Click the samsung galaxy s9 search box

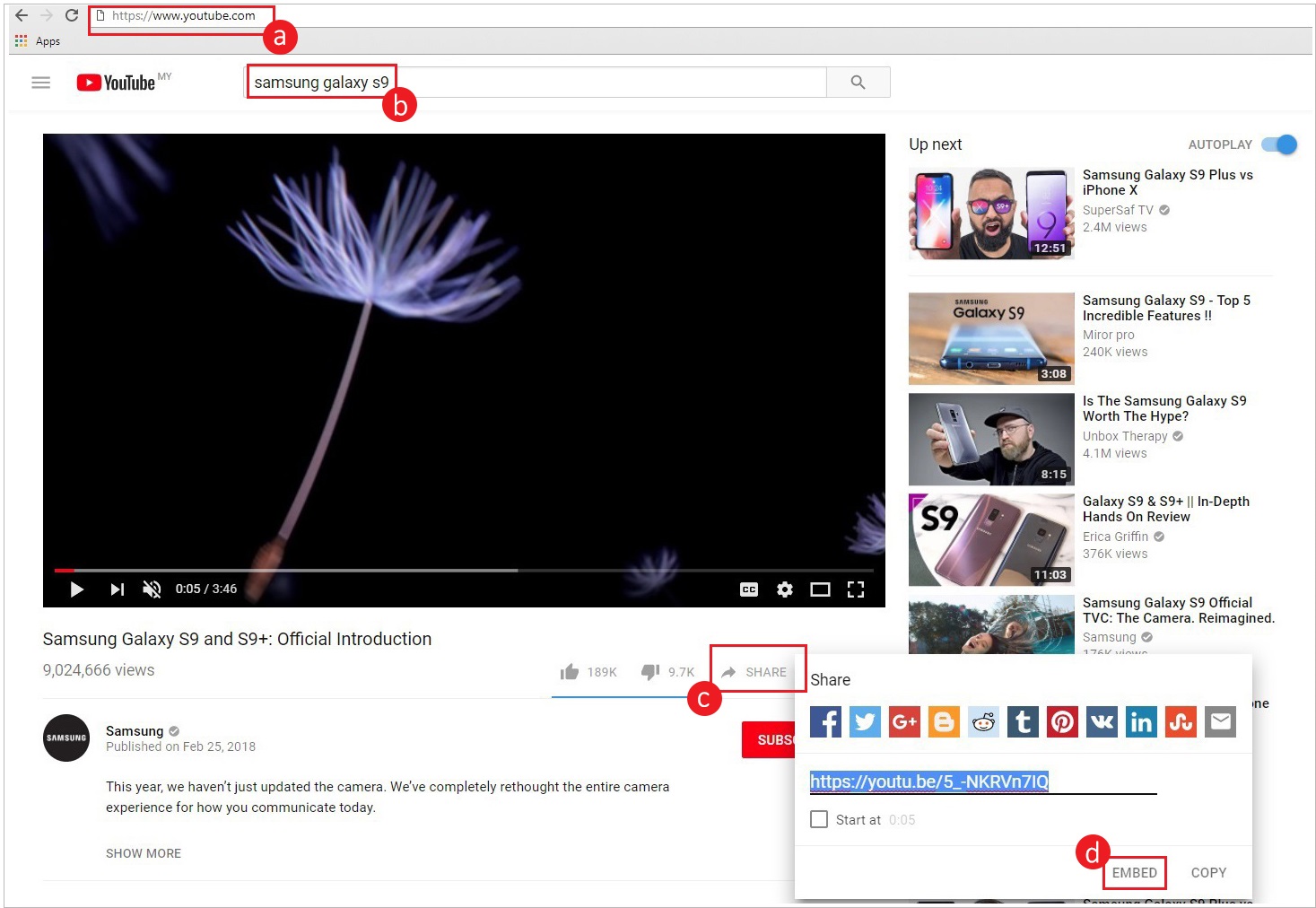point(536,83)
